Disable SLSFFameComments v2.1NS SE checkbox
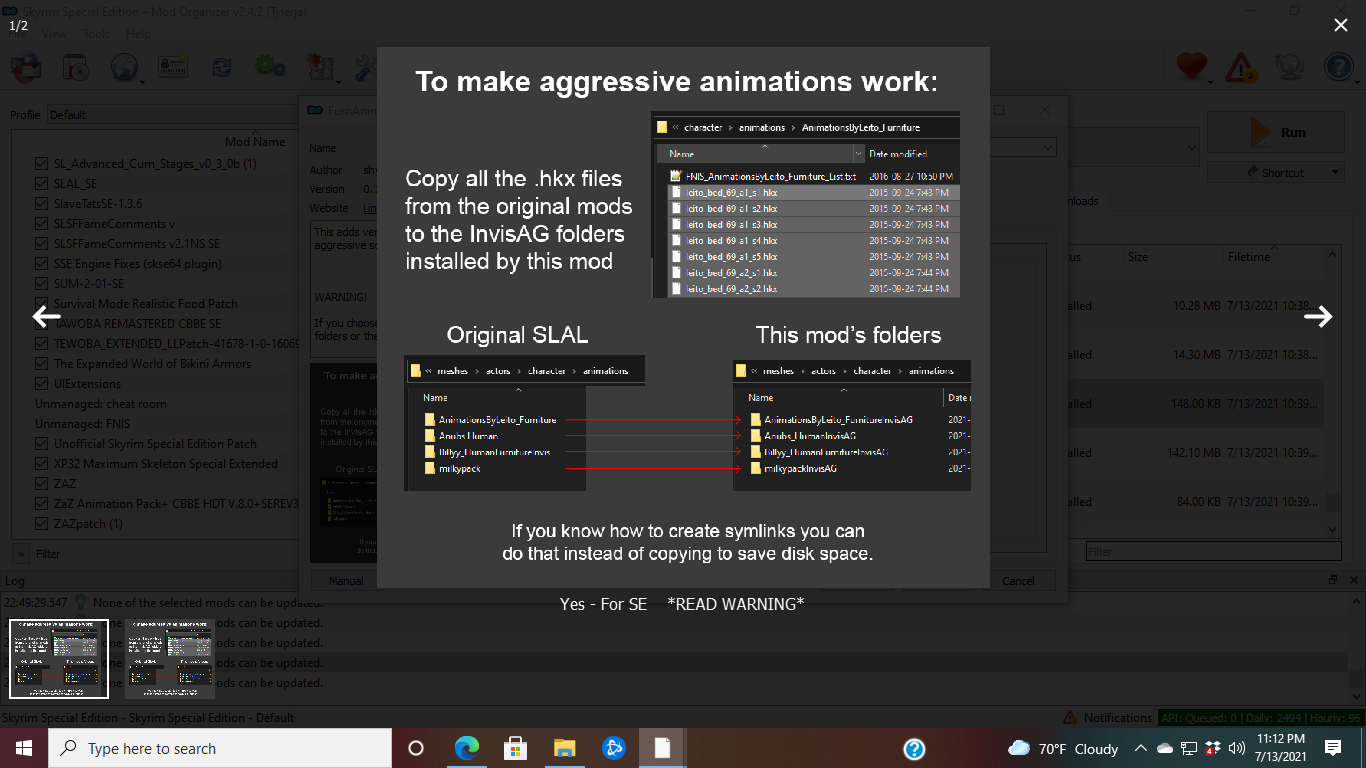Image resolution: width=1366 pixels, height=768 pixels. (41, 244)
